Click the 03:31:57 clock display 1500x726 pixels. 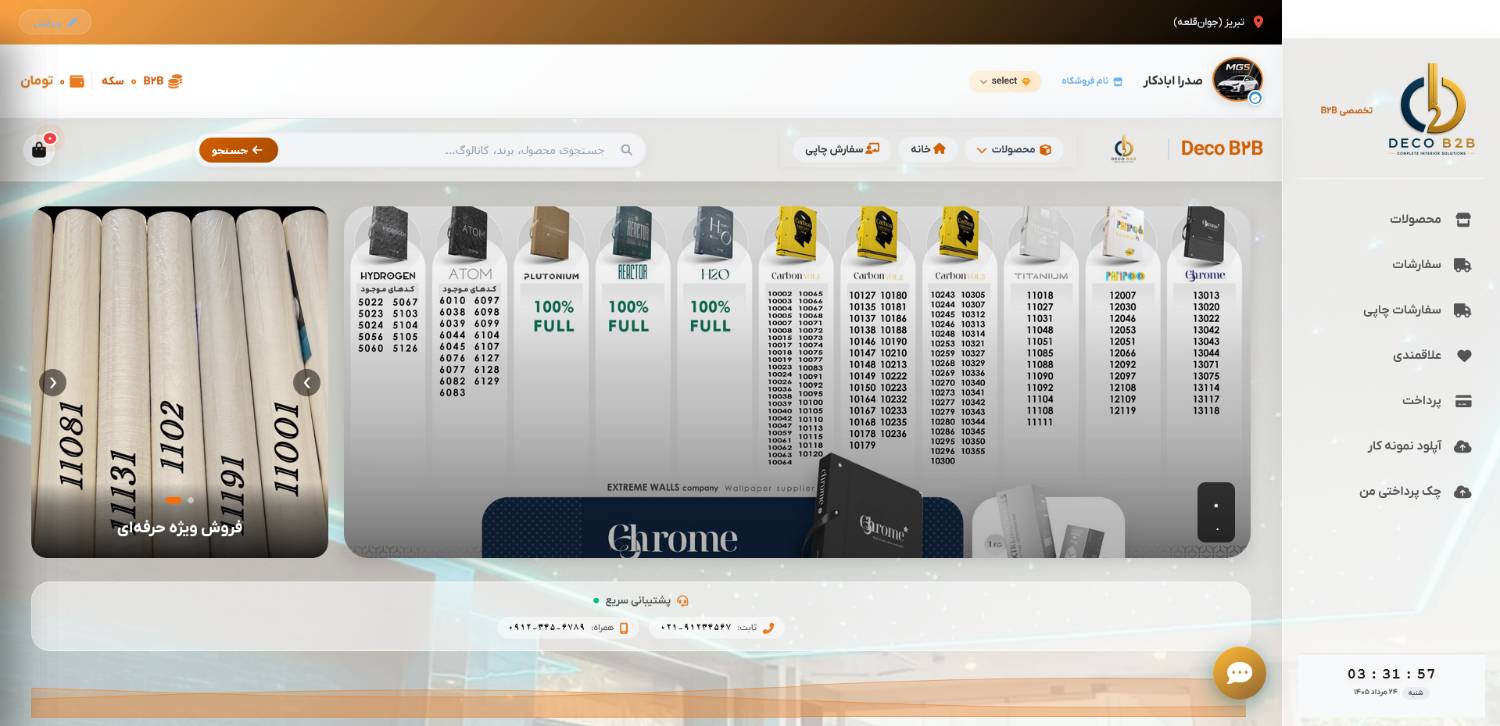[x=1391, y=674]
